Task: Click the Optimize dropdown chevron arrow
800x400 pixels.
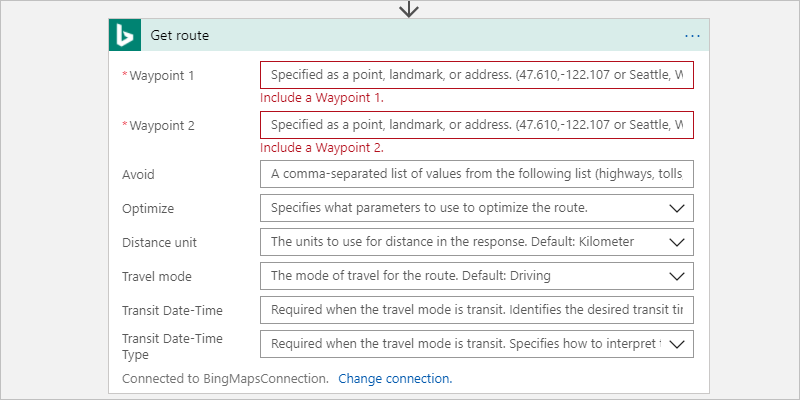Action: tap(677, 208)
